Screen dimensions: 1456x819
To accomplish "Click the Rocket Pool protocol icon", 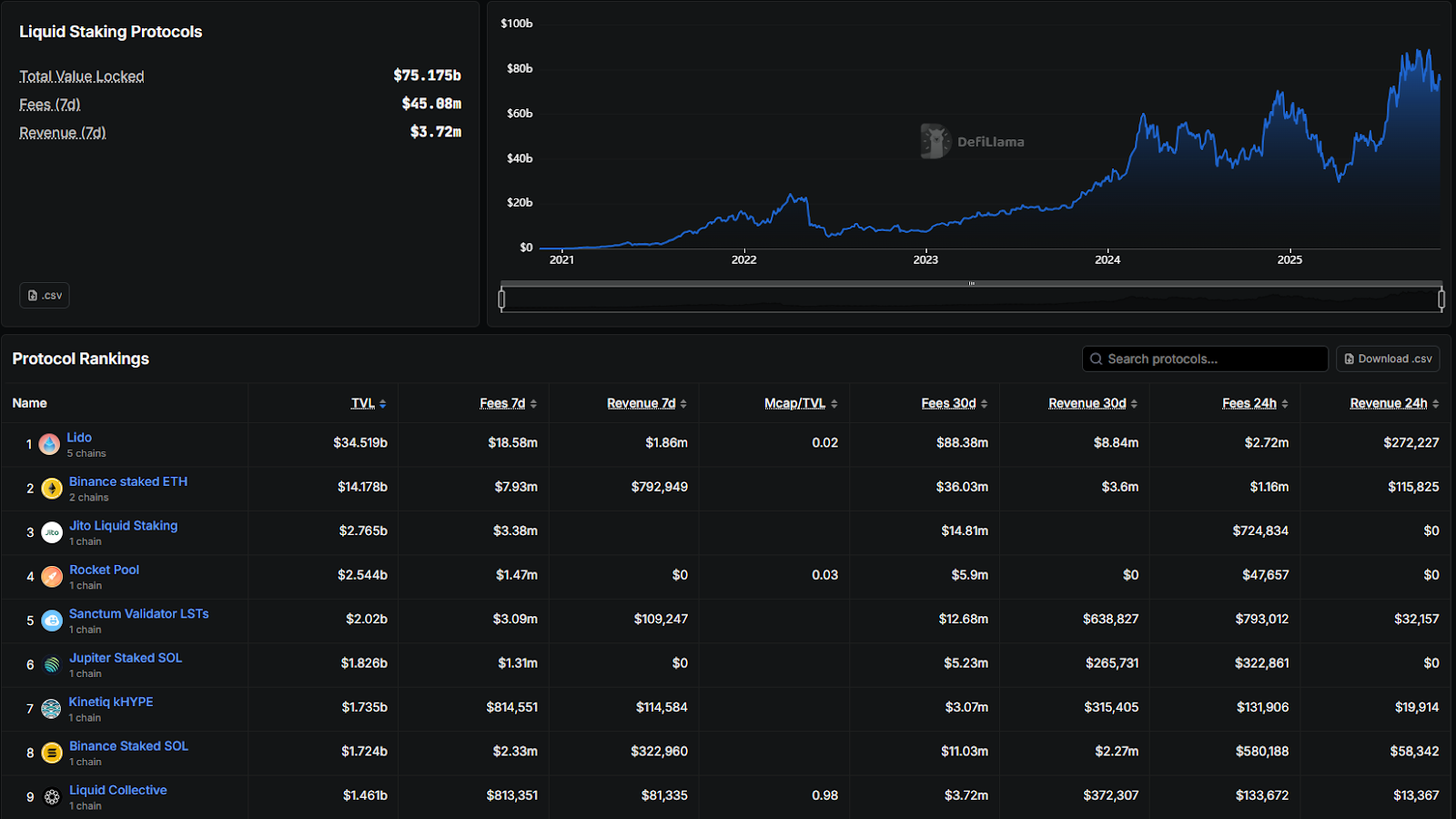I will (52, 576).
